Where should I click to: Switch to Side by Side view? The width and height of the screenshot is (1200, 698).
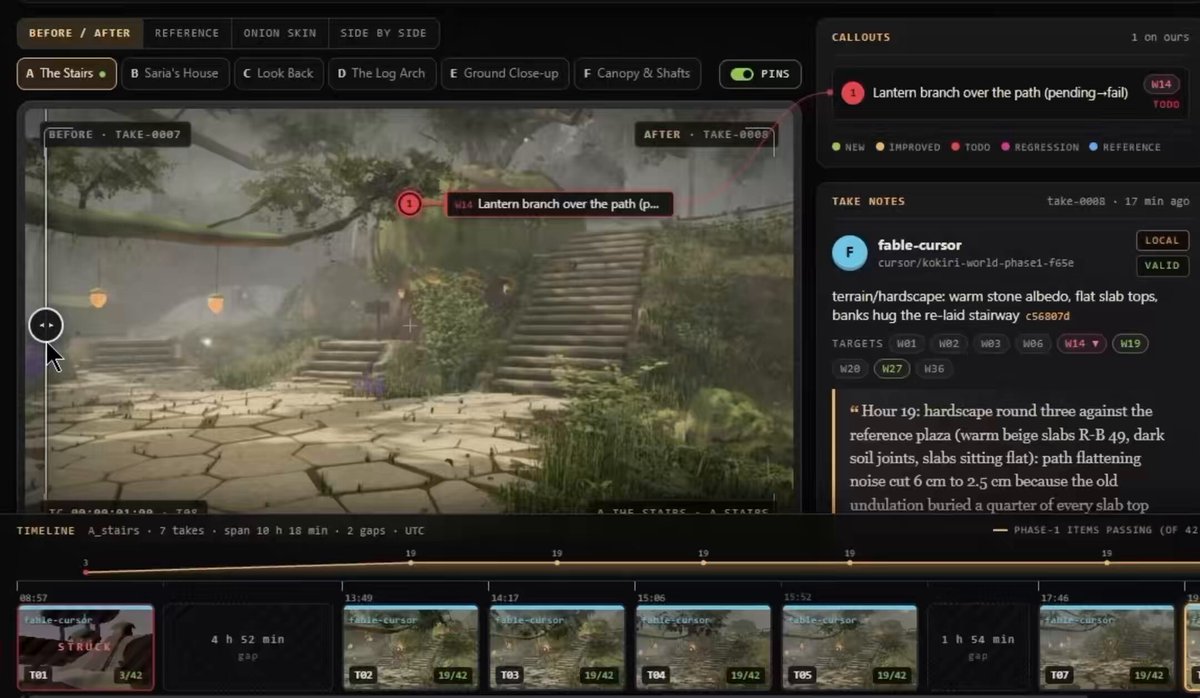coord(384,33)
